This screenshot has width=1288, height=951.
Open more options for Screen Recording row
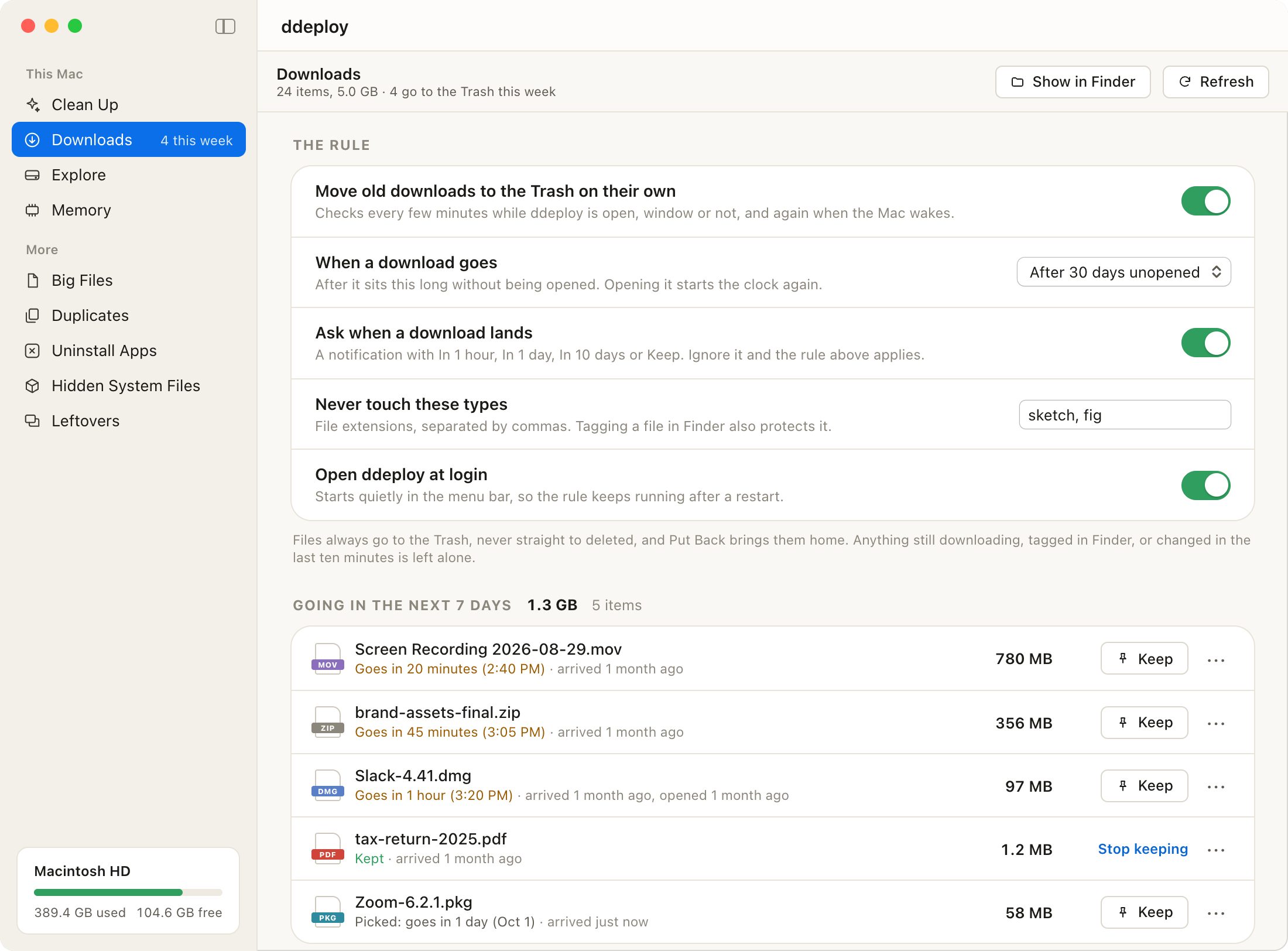tap(1216, 660)
